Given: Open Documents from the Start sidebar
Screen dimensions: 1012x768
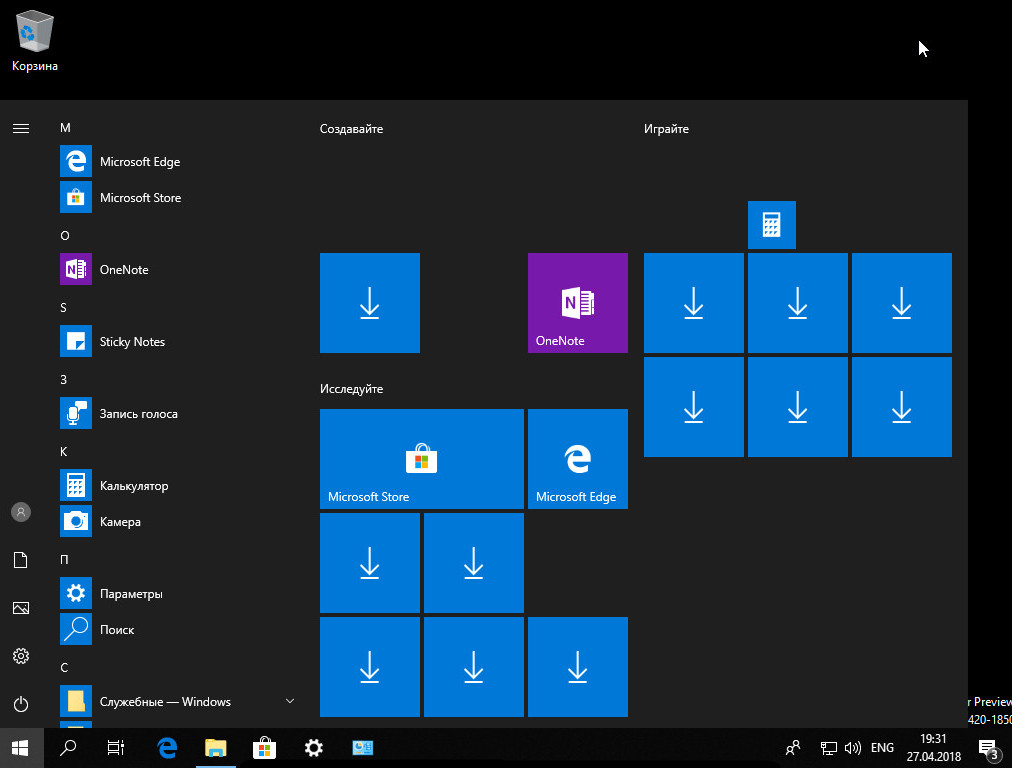Looking at the screenshot, I should pos(21,560).
